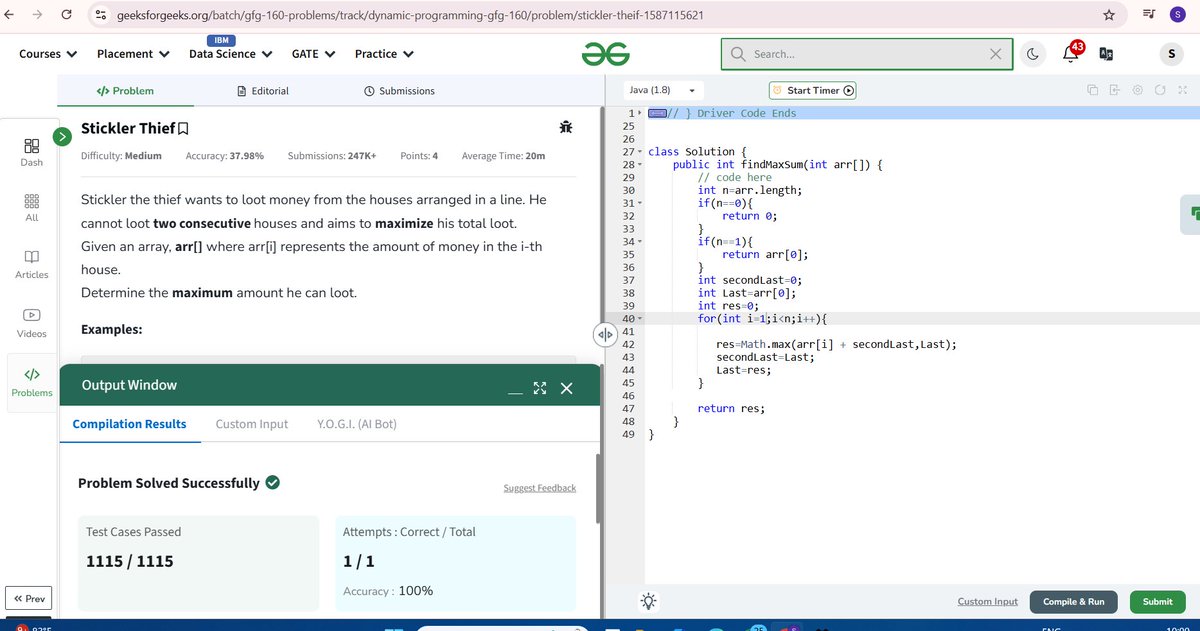Grab the panel splitter handle
The image size is (1200, 631).
(604, 334)
